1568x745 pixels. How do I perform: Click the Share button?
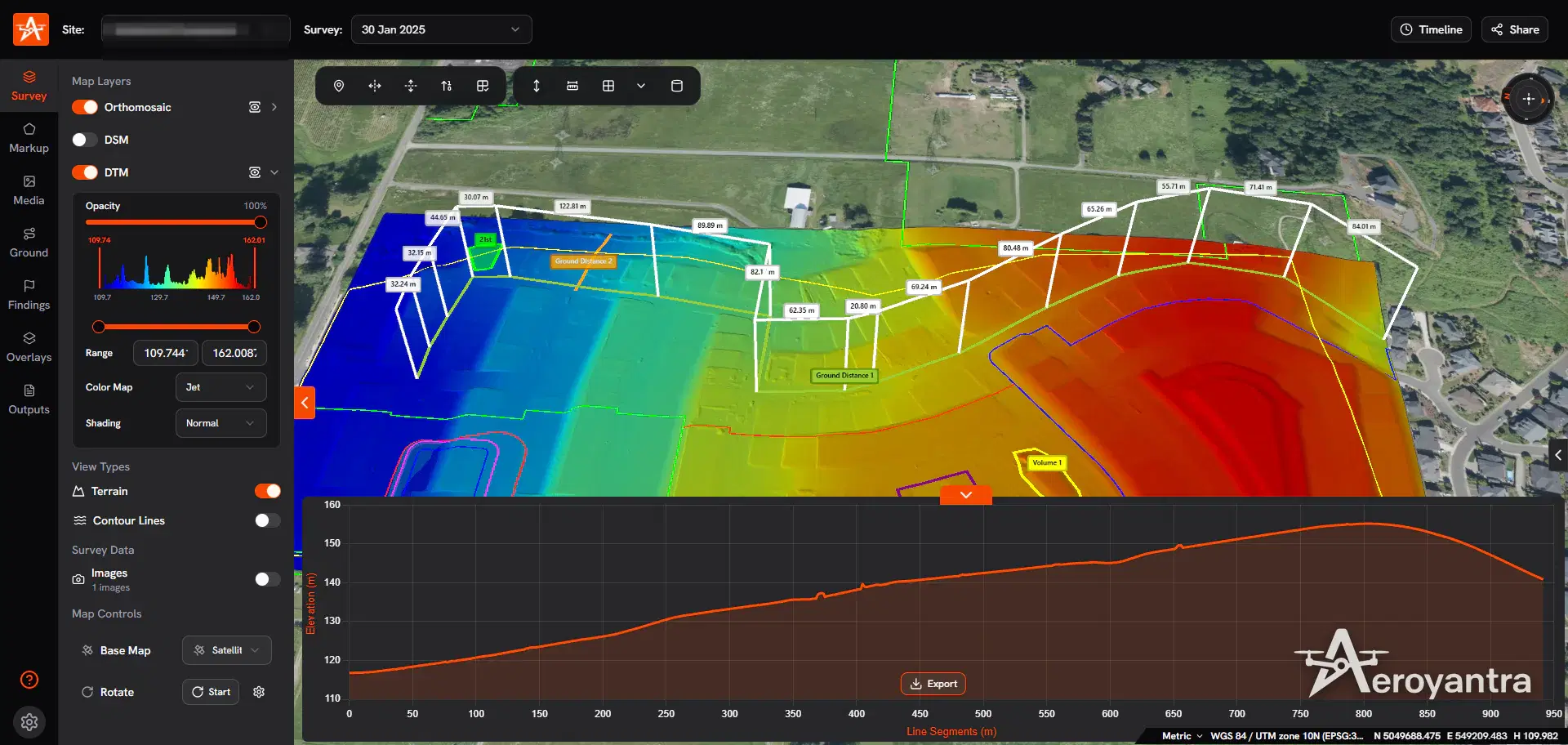pos(1515,29)
